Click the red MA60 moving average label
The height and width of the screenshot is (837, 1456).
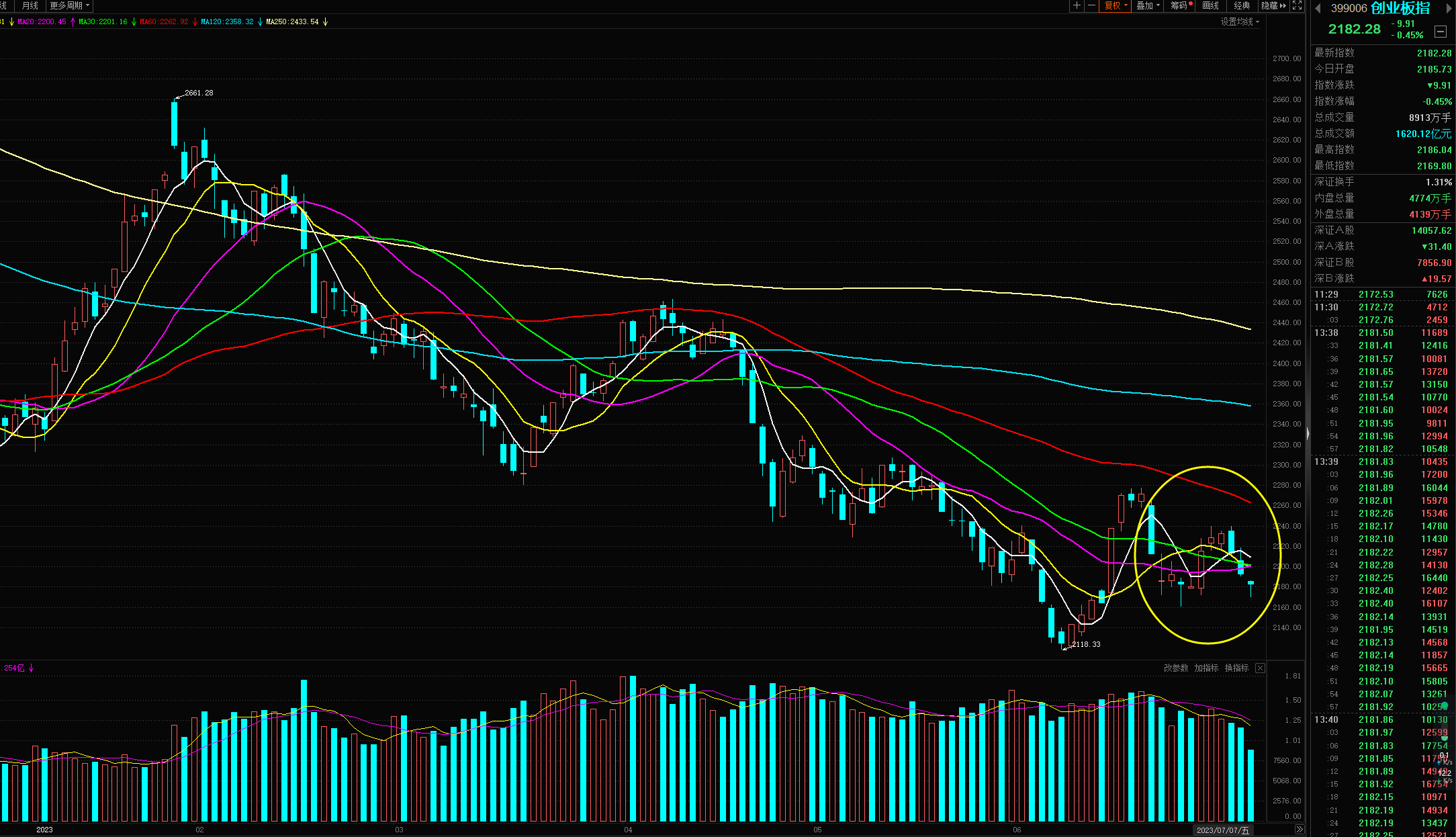tap(164, 21)
